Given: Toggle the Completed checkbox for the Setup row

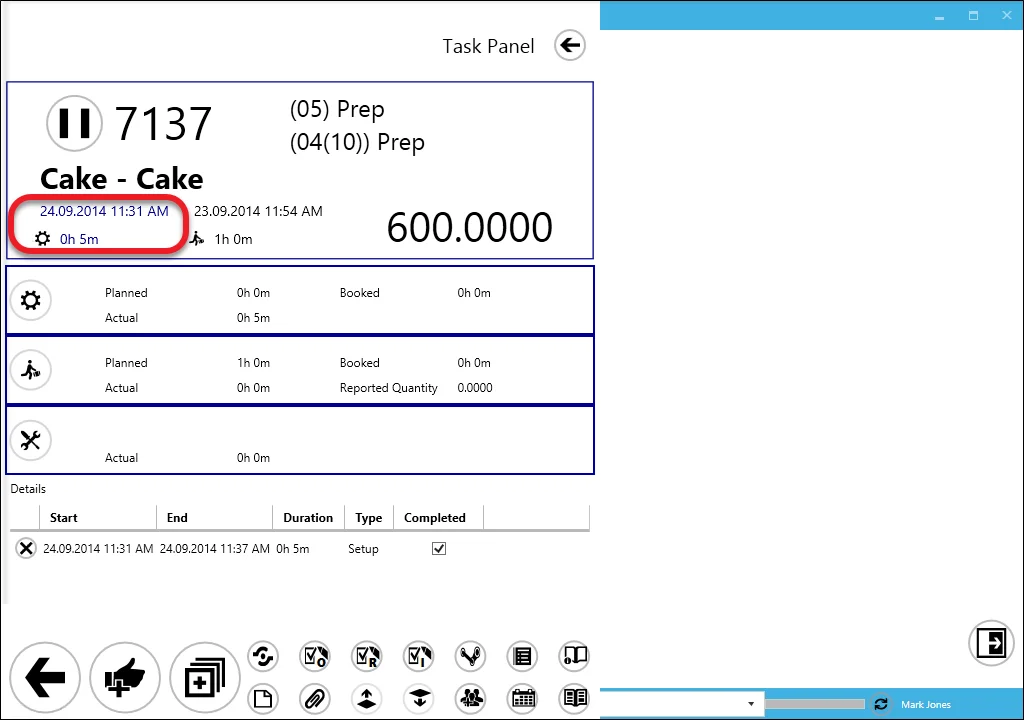Looking at the screenshot, I should pos(438,548).
